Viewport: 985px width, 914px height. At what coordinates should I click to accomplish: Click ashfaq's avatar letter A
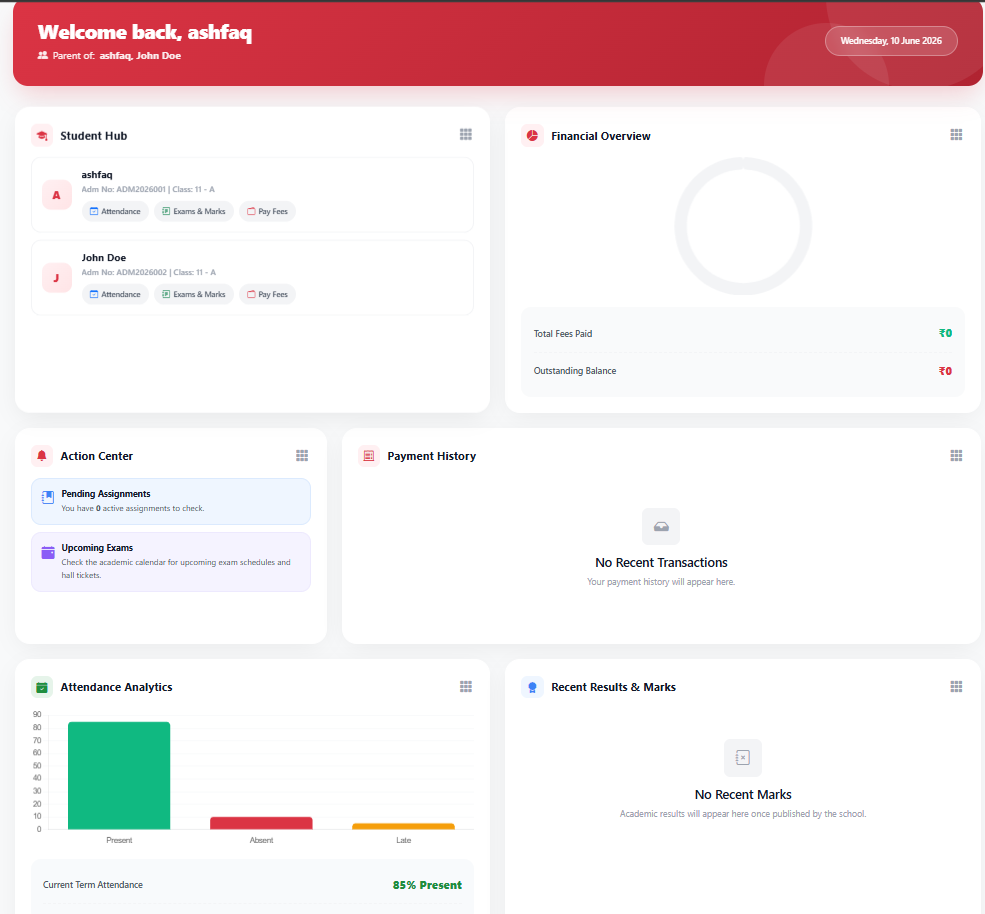[57, 195]
